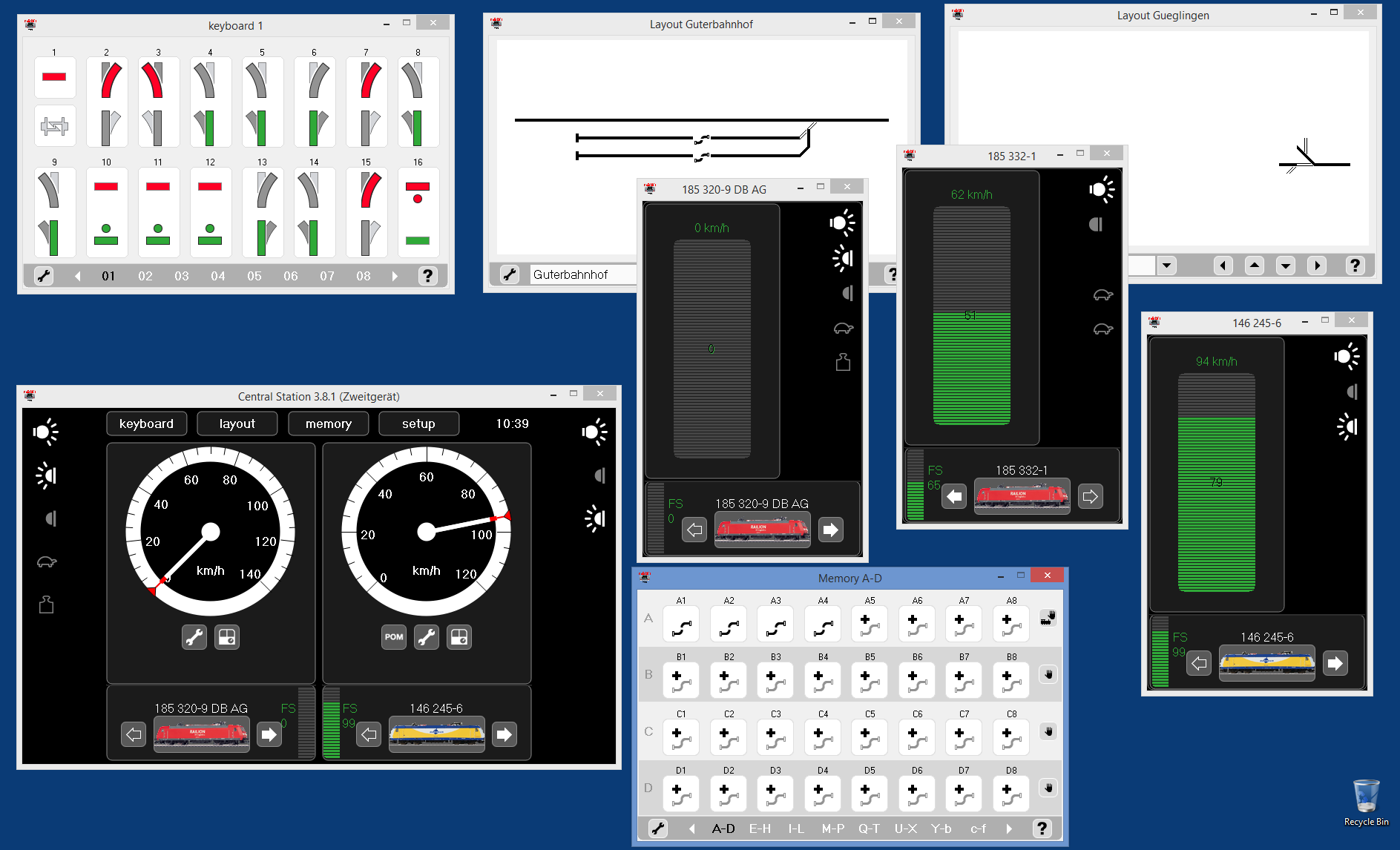Open help in Memory A-D window
The height and width of the screenshot is (850, 1400).
pyautogui.click(x=1042, y=828)
